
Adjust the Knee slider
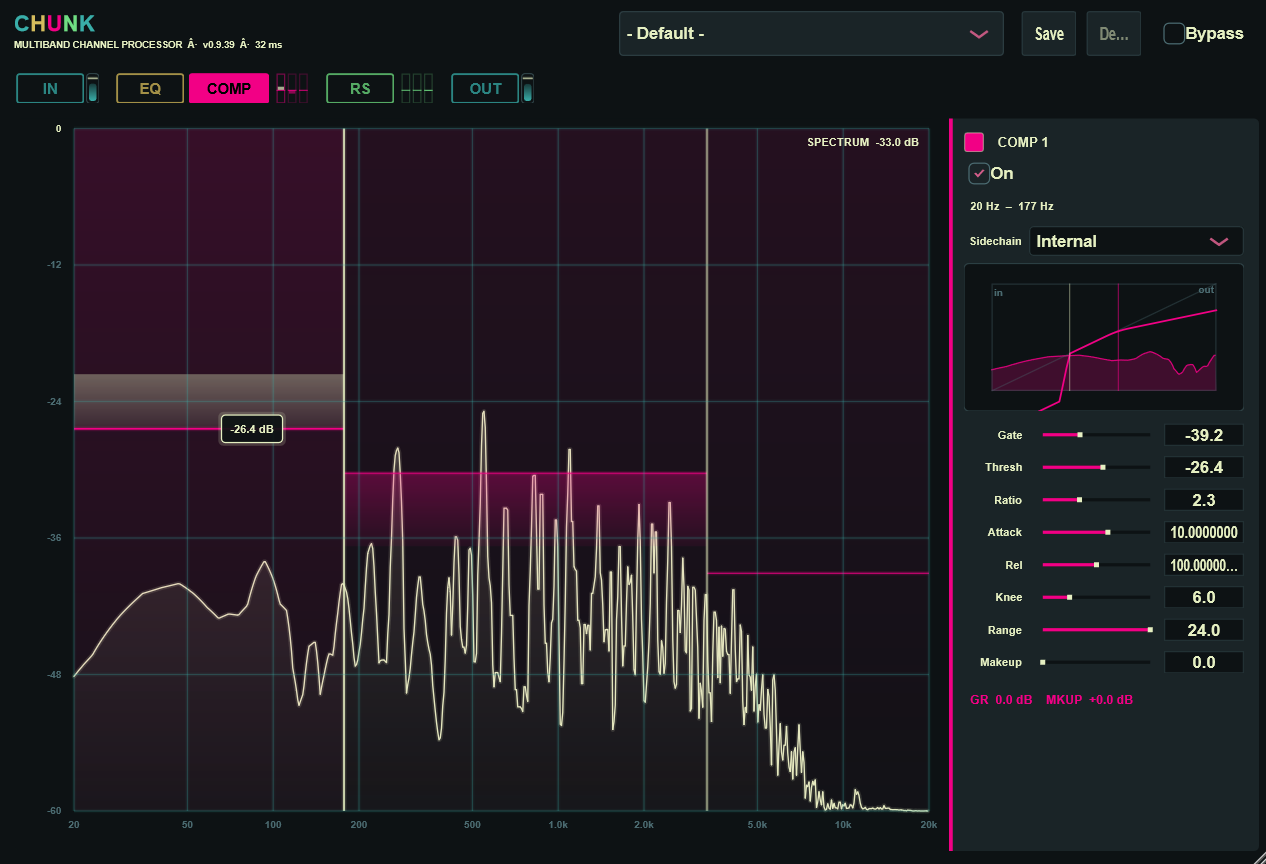coord(1096,597)
